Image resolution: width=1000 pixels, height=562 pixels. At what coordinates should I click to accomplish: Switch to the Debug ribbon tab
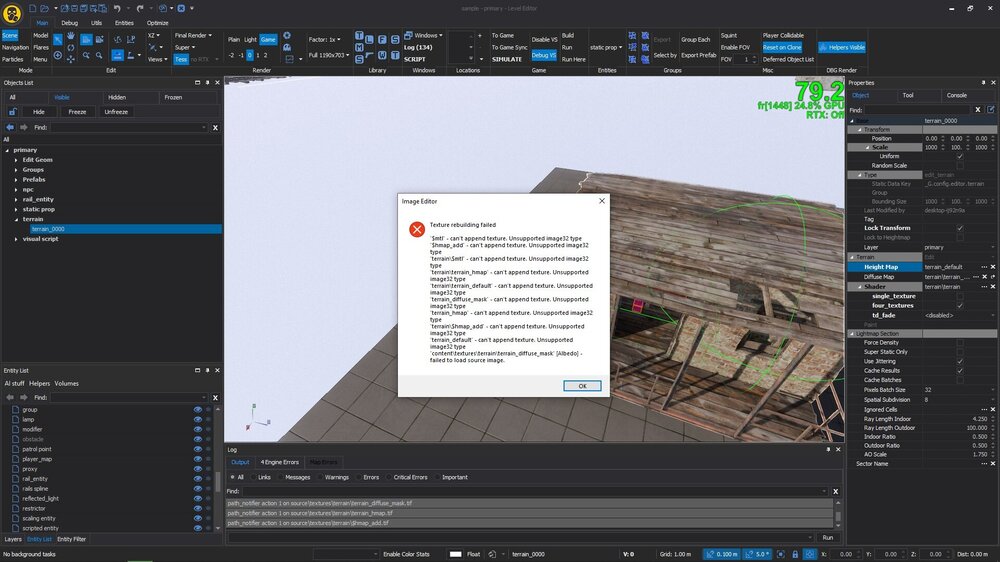[x=69, y=22]
